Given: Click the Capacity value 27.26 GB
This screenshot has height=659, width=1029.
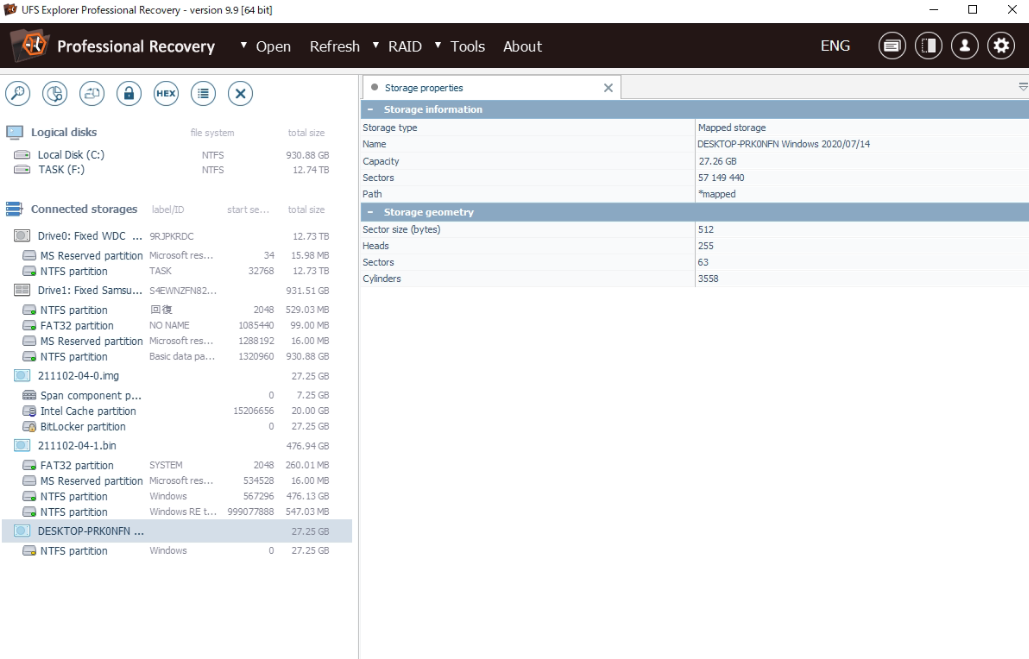Looking at the screenshot, I should [717, 161].
